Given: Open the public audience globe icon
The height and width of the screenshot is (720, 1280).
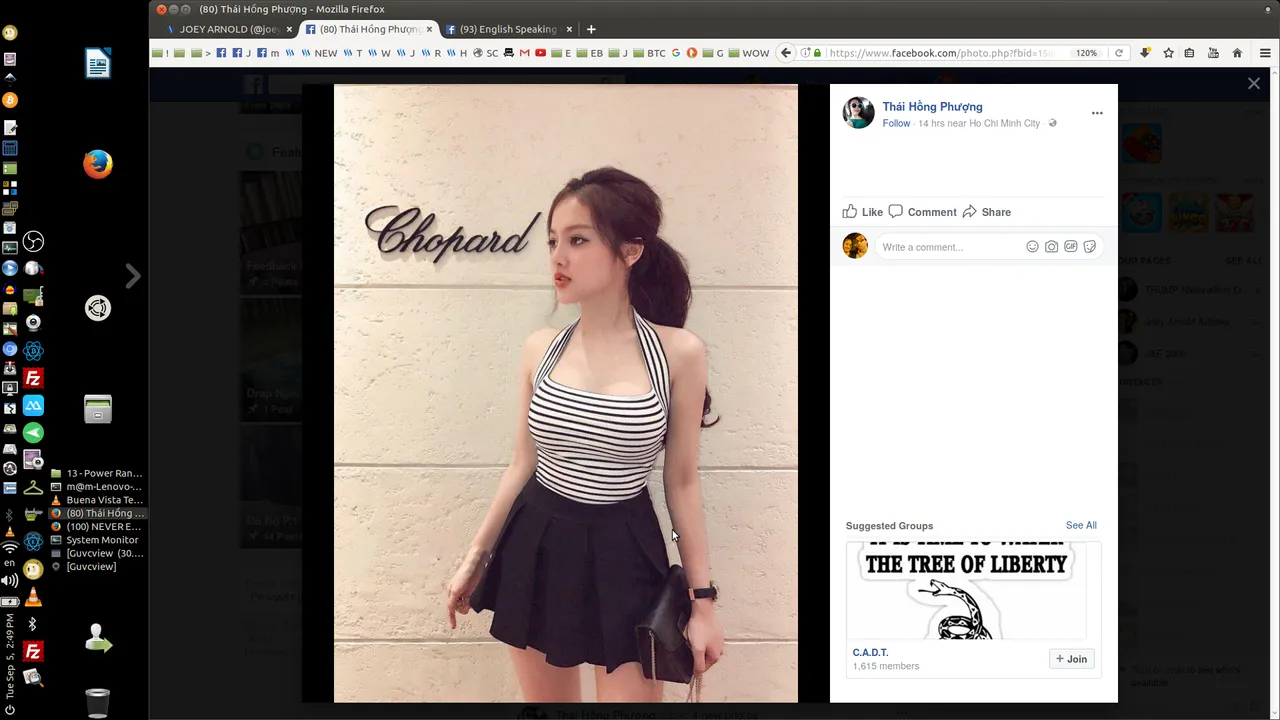Looking at the screenshot, I should [1052, 123].
